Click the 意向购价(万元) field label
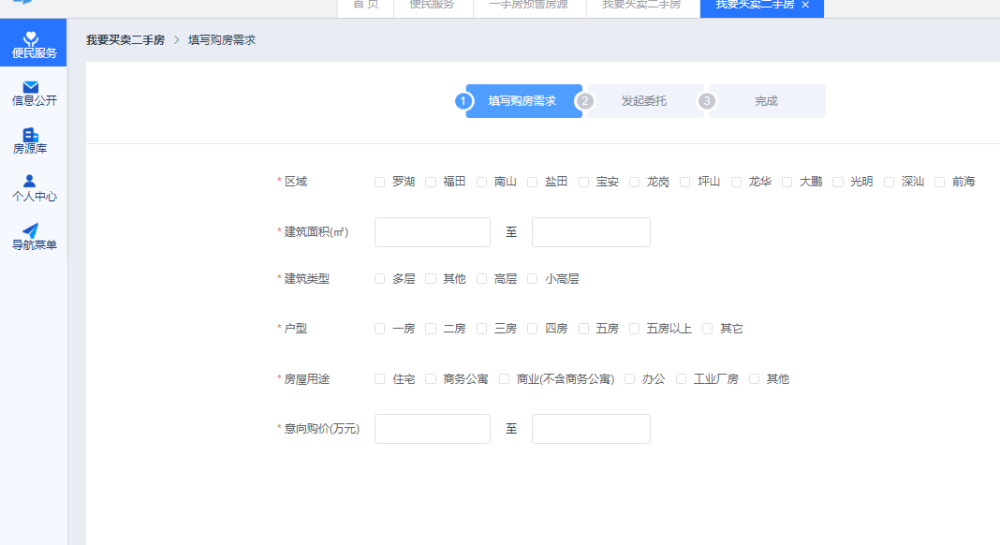The height and width of the screenshot is (545, 1000). click(x=321, y=428)
